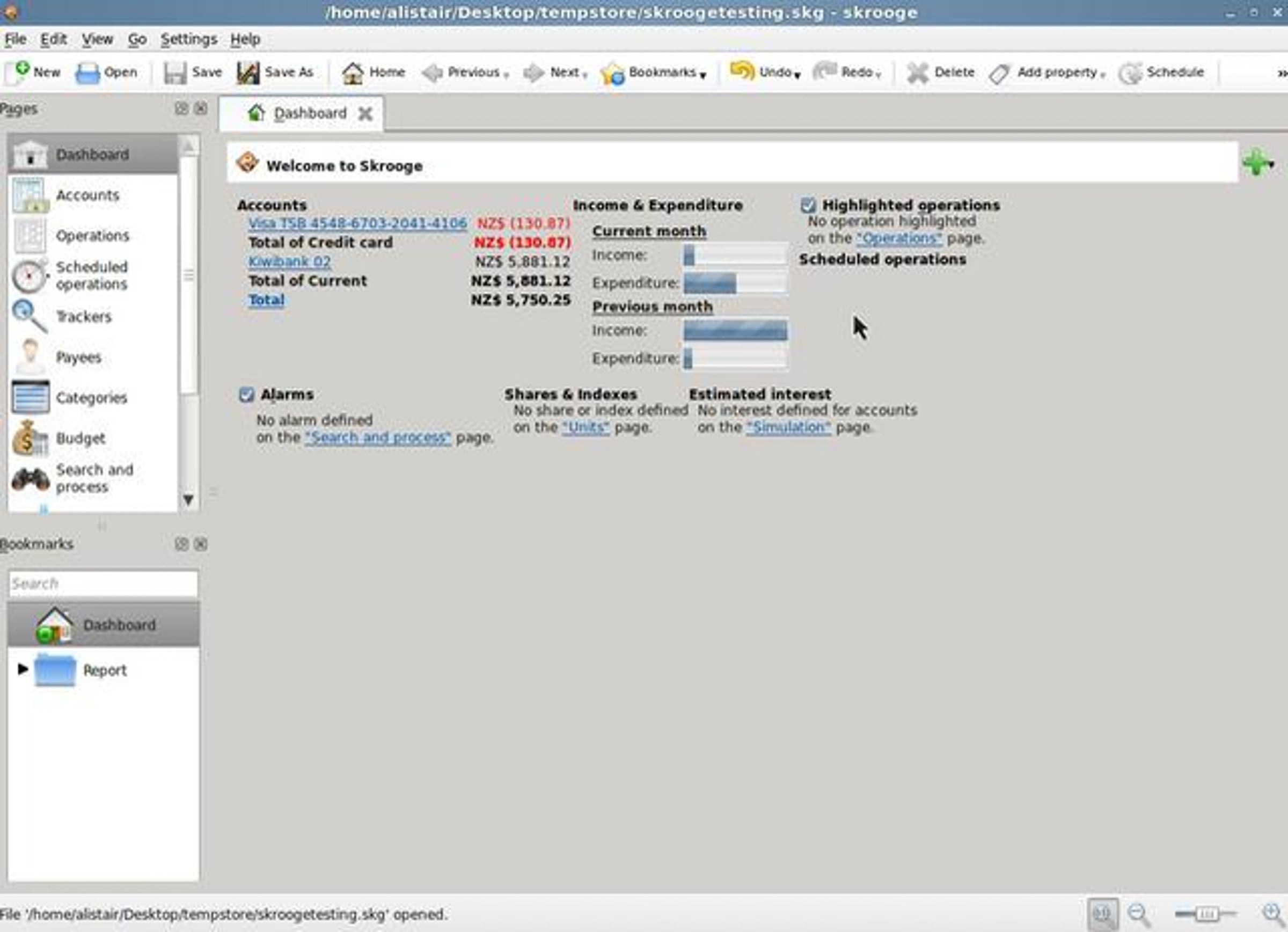Click the Redo toolbar icon
The image size is (1288, 932).
click(825, 71)
